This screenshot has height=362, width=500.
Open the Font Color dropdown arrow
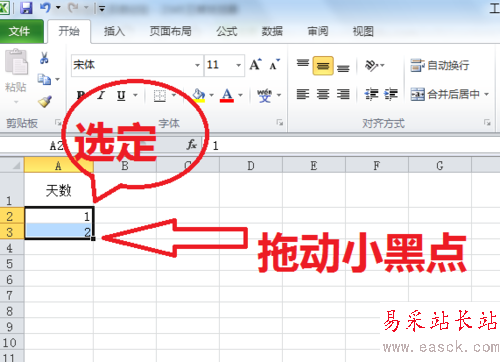point(240,95)
